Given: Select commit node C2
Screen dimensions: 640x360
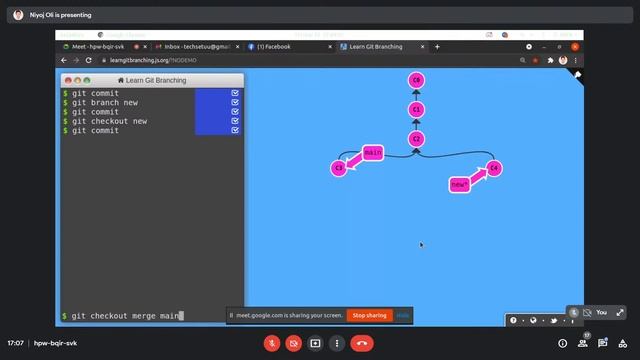Looking at the screenshot, I should 416,139.
